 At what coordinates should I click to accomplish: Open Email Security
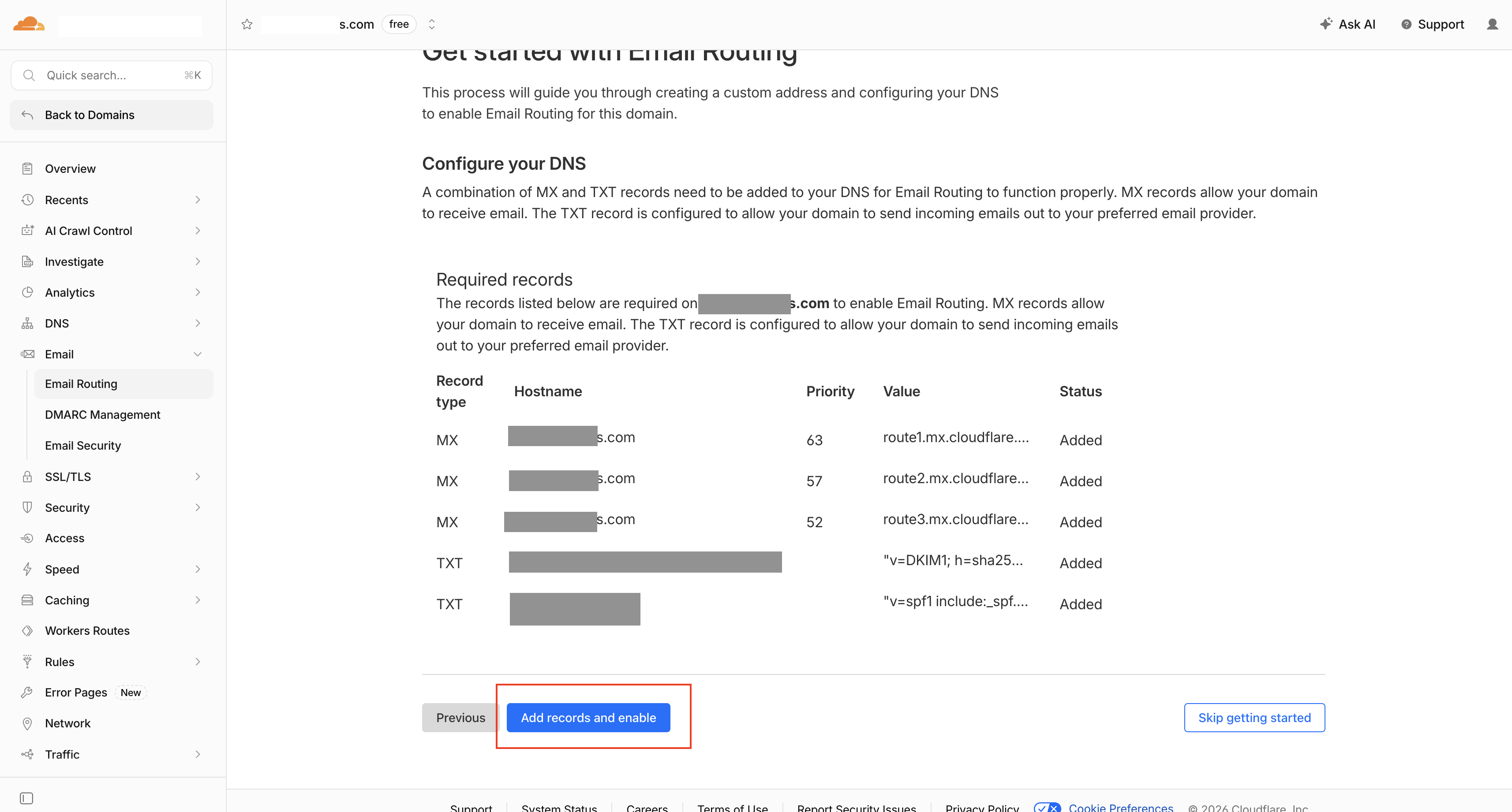click(x=83, y=446)
